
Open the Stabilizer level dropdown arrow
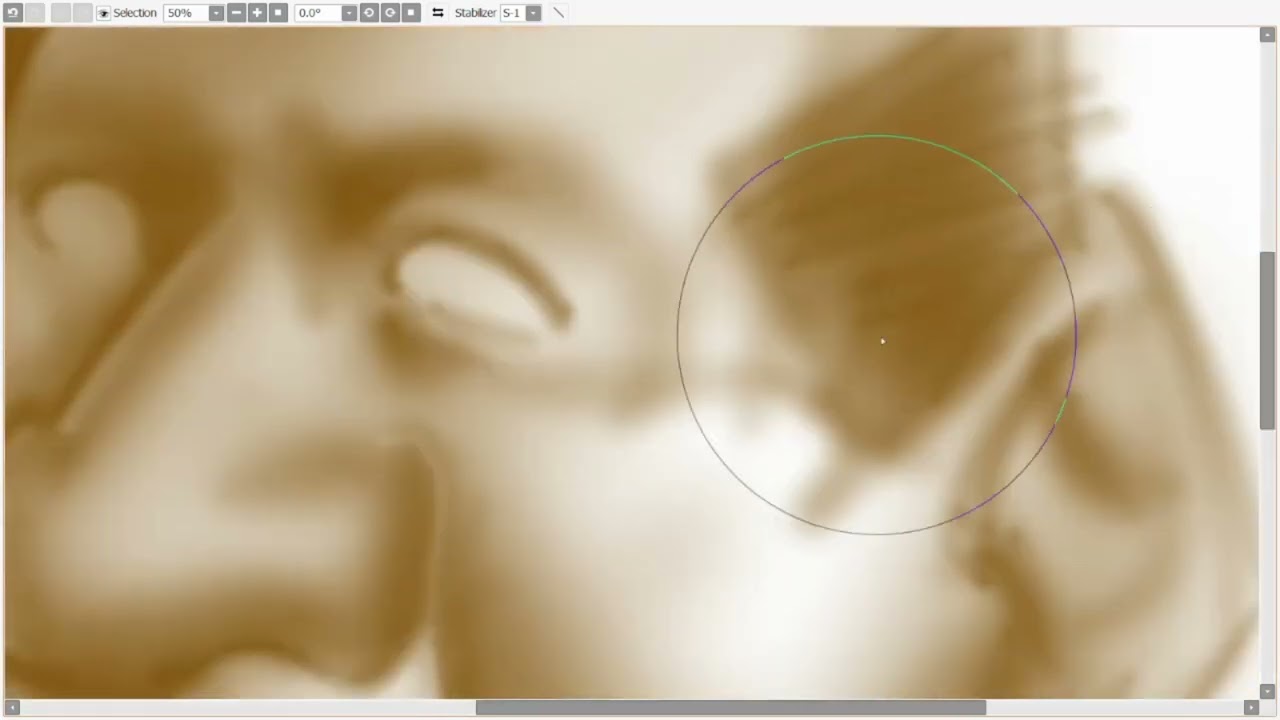[533, 13]
